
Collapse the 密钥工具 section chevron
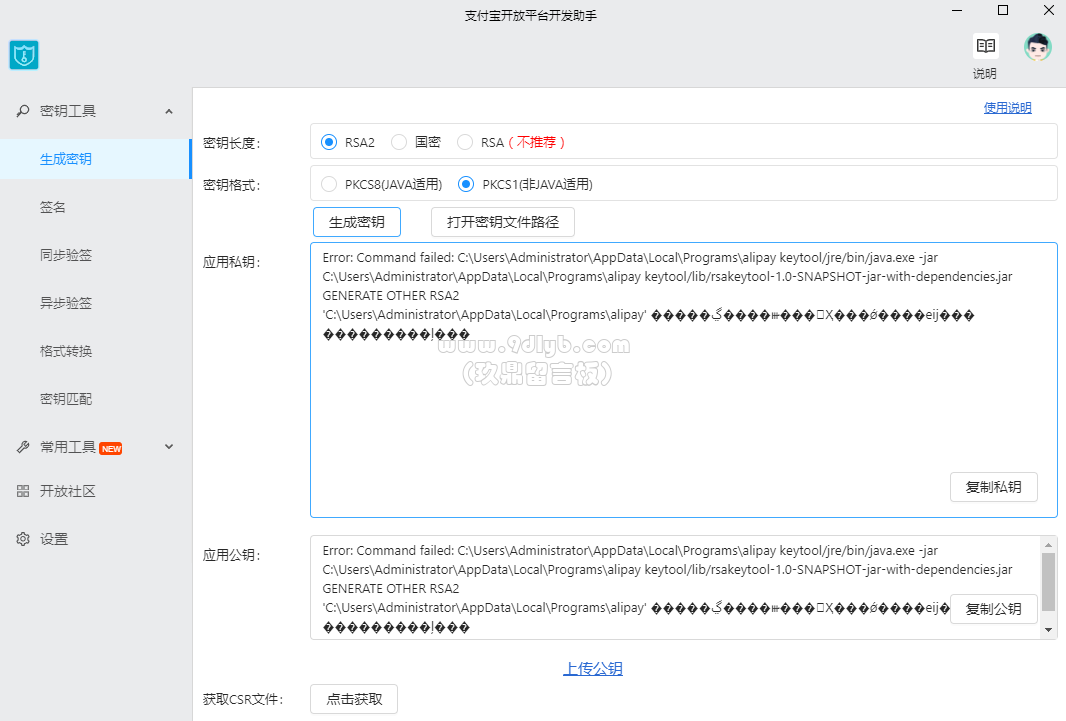[x=169, y=111]
